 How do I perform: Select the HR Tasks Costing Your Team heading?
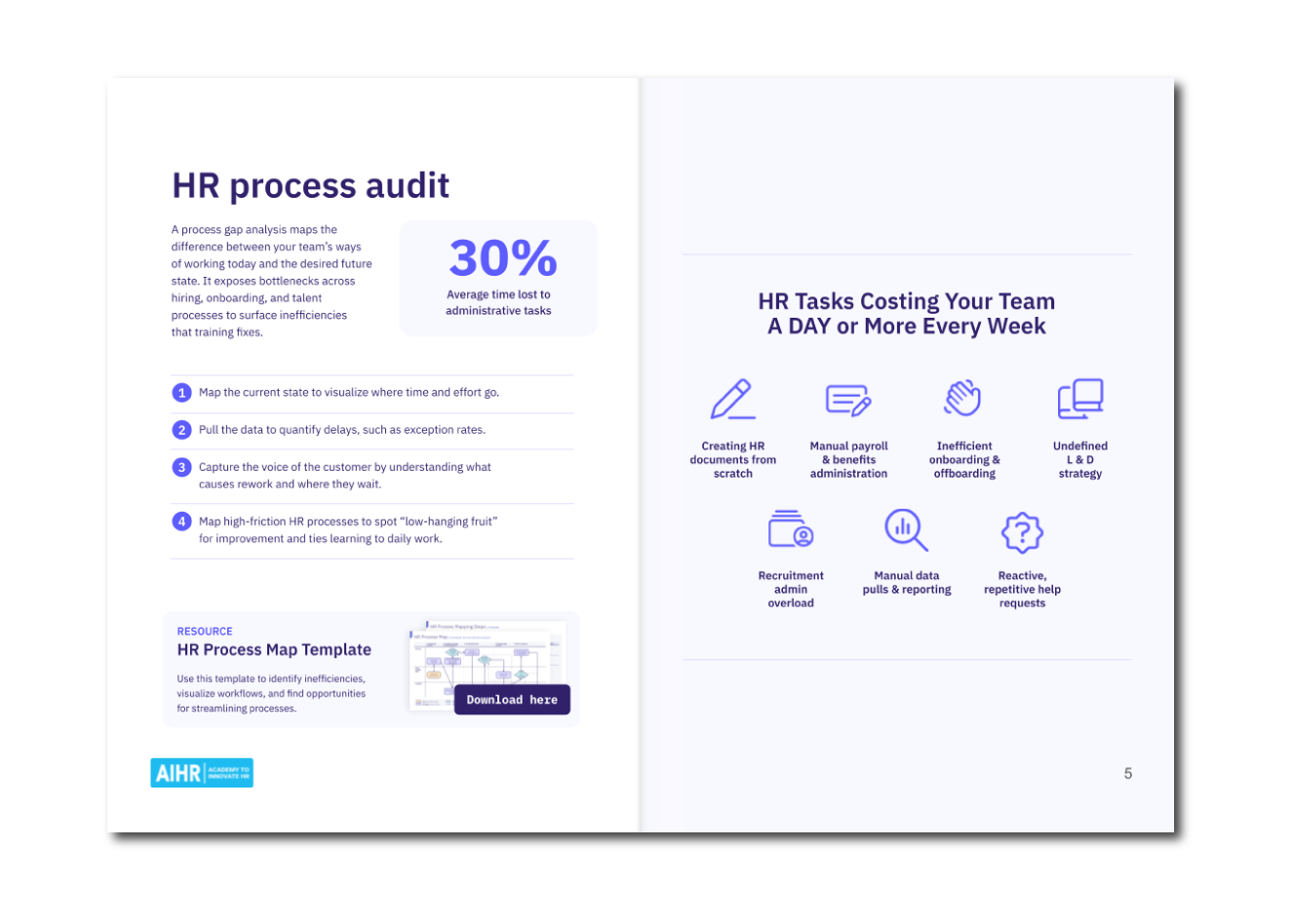906,314
